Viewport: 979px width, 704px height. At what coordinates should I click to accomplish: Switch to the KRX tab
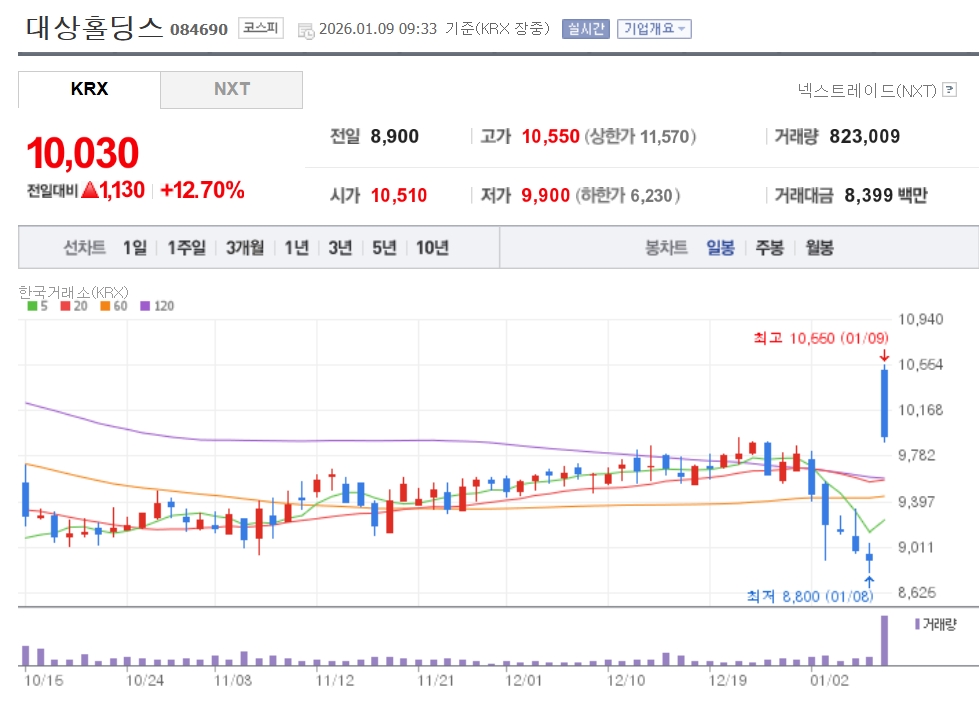89,89
